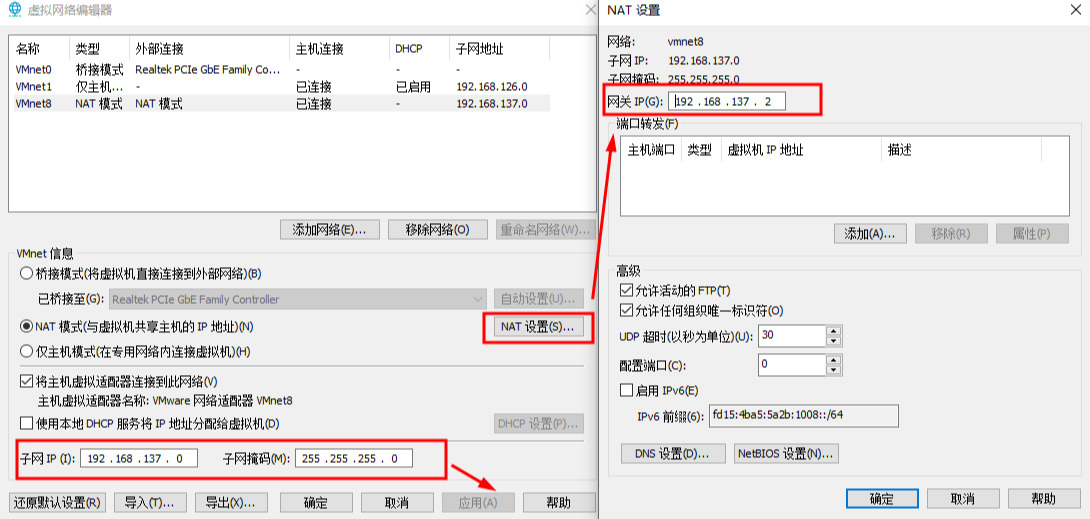Toggle 将主机虚拟适配器连接到此网络 checkbox
The width and height of the screenshot is (1090, 519).
click(26, 381)
